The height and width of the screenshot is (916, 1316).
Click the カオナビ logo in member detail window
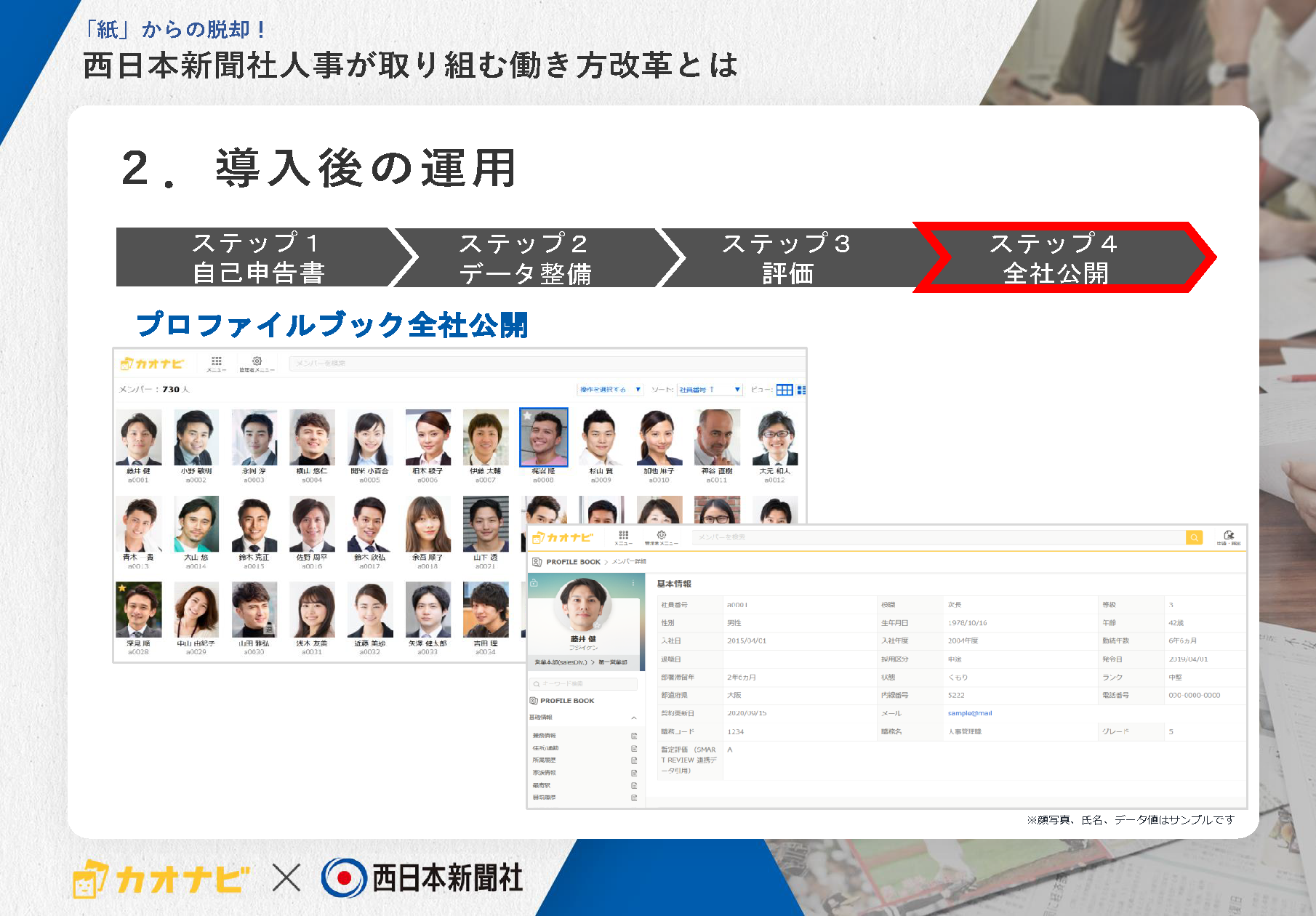(563, 537)
